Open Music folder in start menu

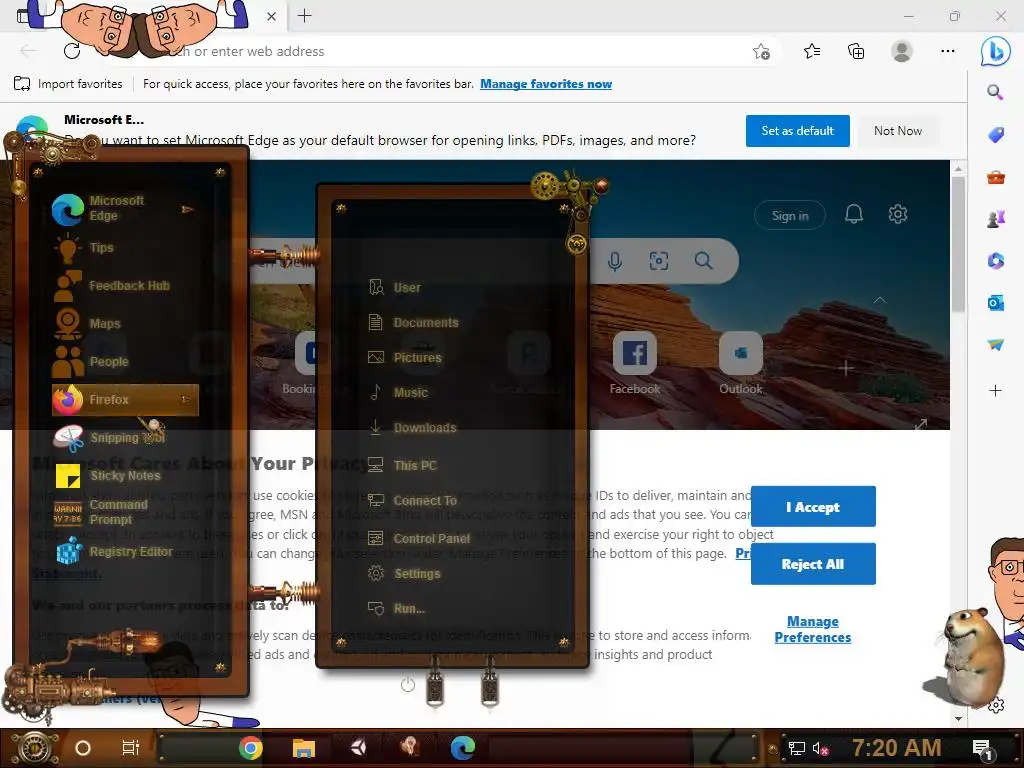tap(398, 392)
